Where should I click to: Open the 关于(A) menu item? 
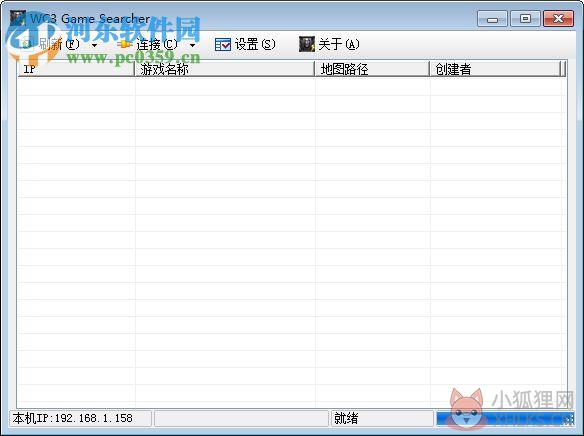(339, 44)
